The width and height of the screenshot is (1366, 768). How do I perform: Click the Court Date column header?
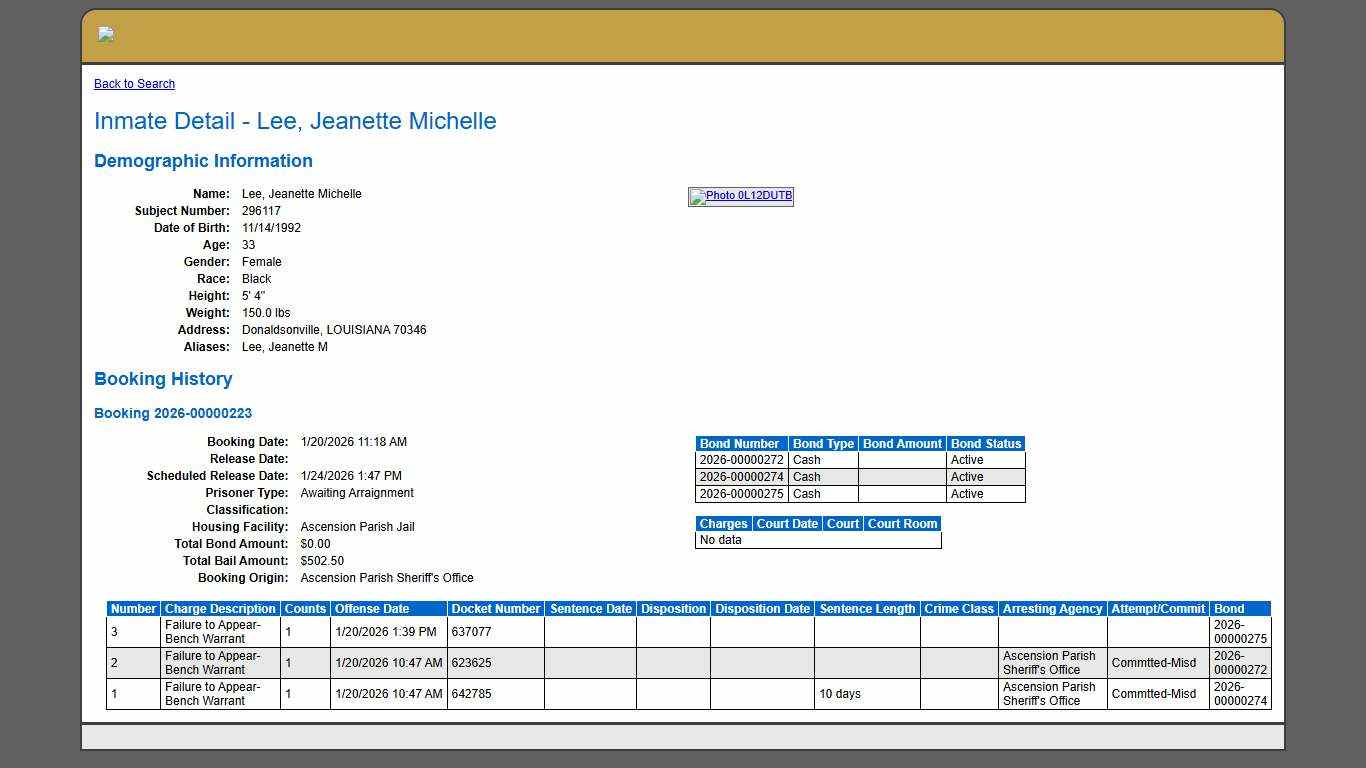click(x=787, y=524)
